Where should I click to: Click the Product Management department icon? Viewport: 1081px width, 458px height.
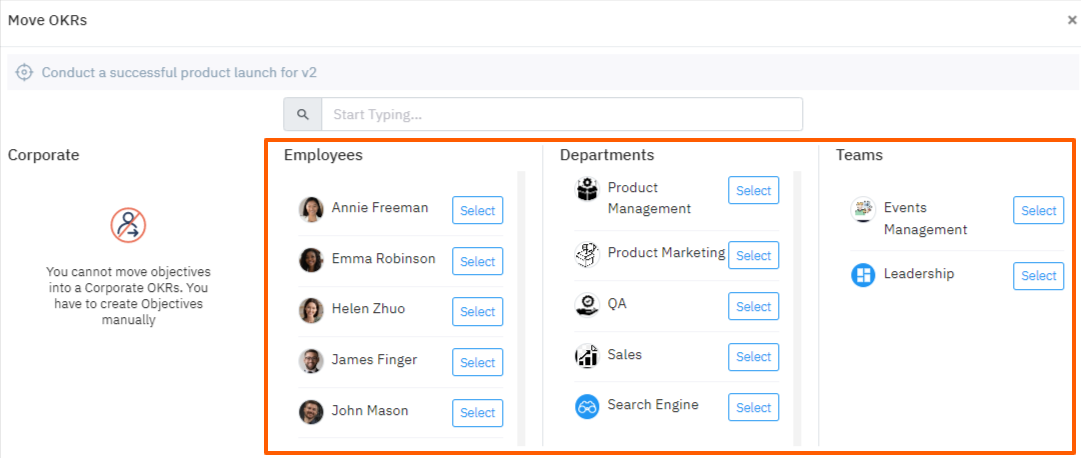(587, 189)
